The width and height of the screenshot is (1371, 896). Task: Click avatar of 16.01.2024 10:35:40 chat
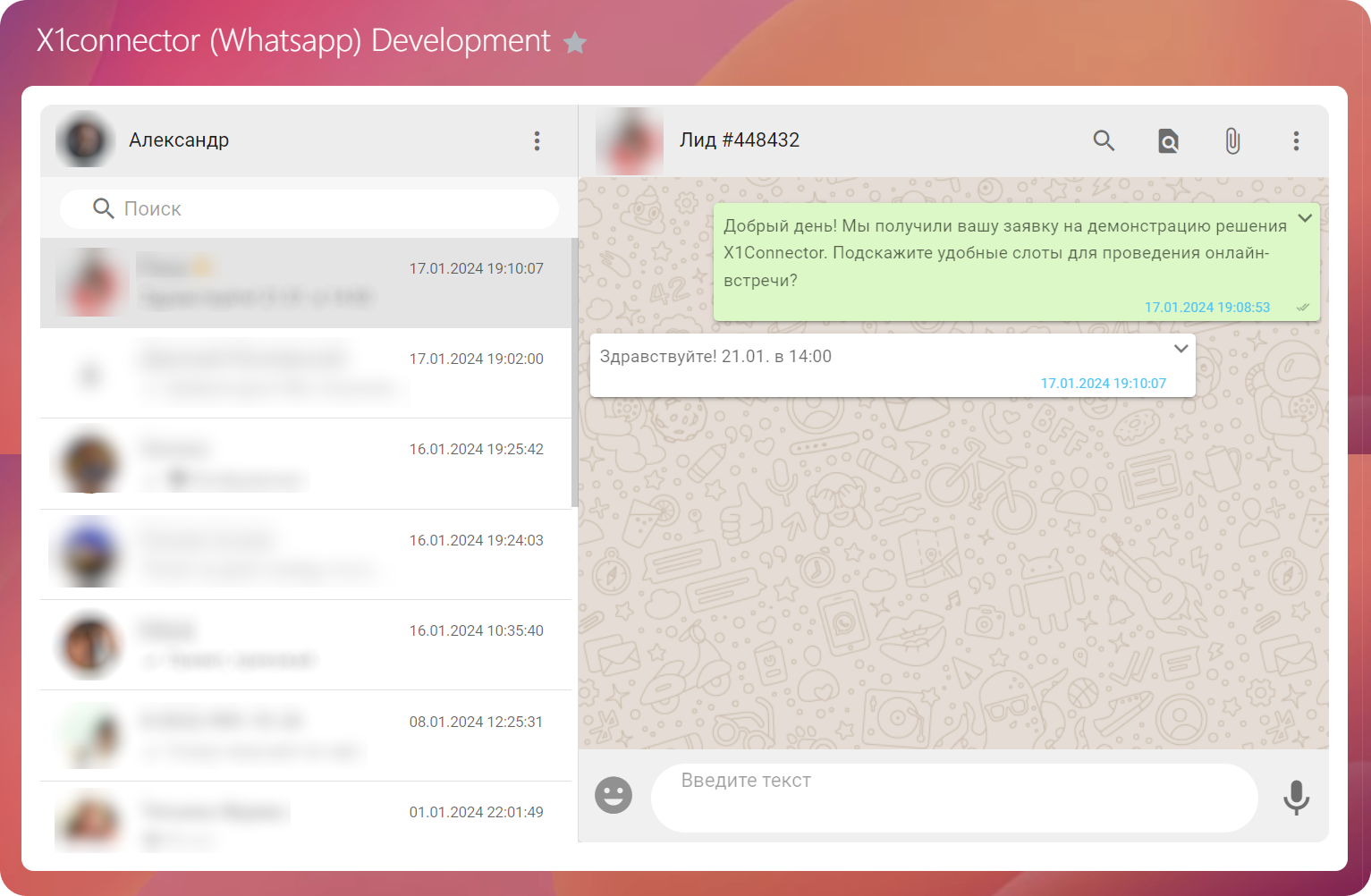coord(89,645)
